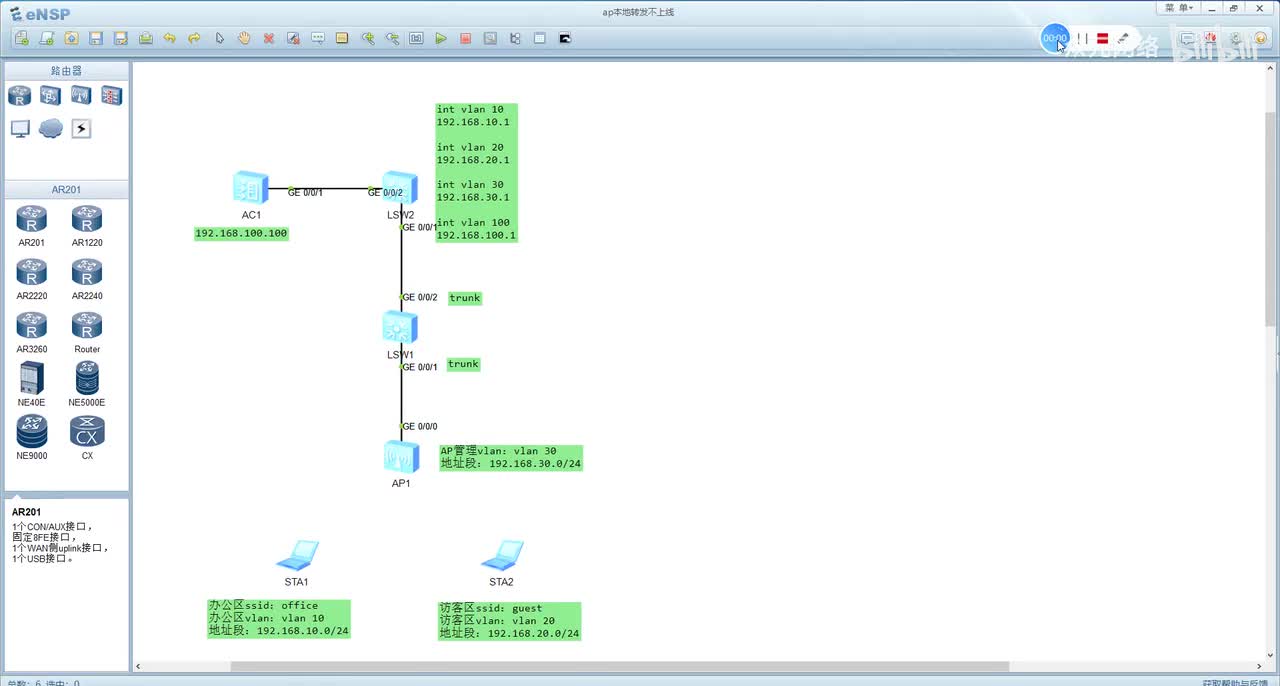Click the 办公区ssid office note

point(279,618)
